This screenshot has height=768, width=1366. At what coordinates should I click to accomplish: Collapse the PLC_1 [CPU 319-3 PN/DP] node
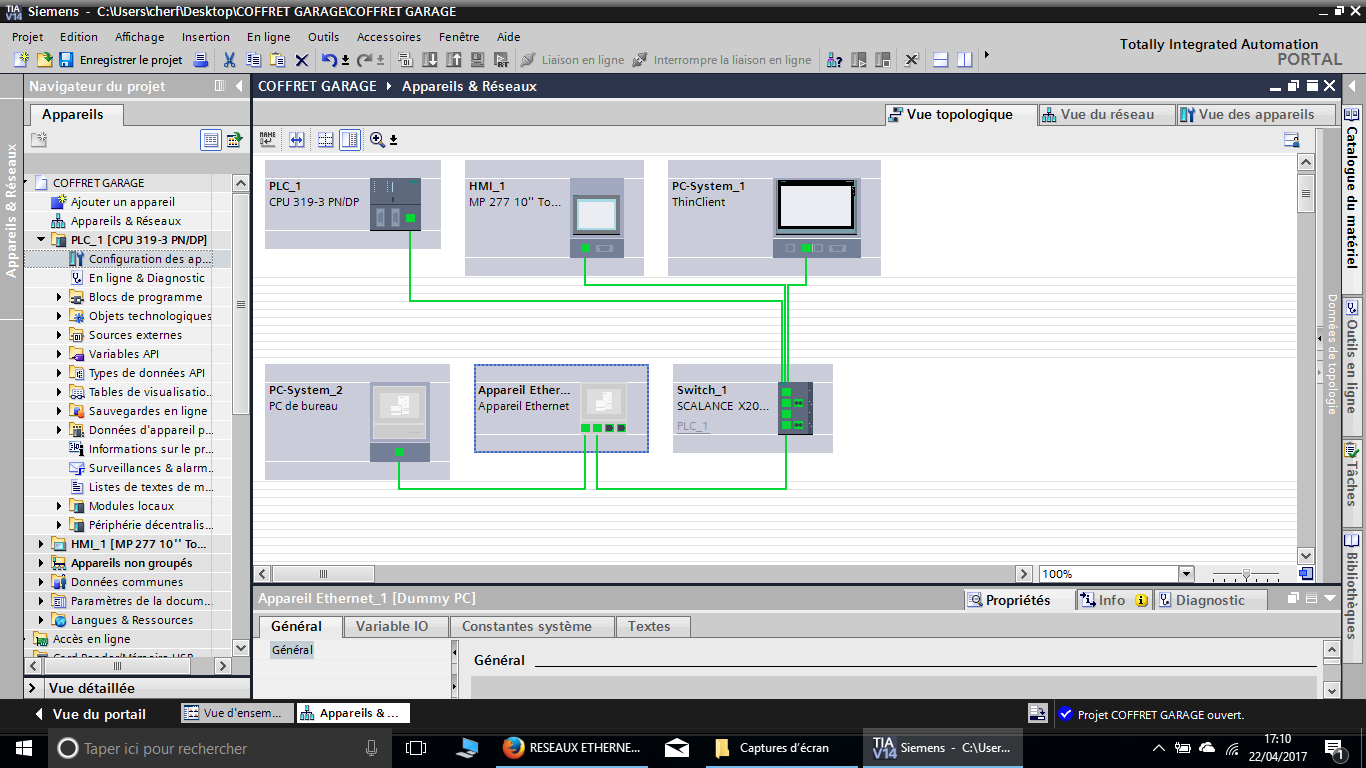coord(41,240)
